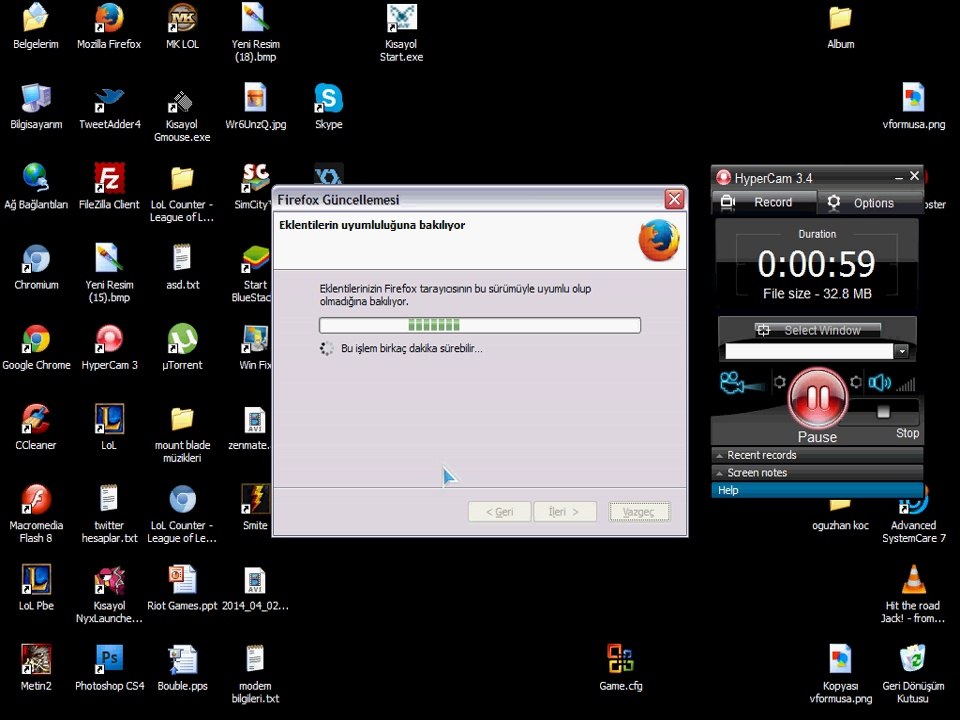Select Kısayol NyxLaunche... shortcut icon
Screen dimensions: 960x720
pos(109,579)
